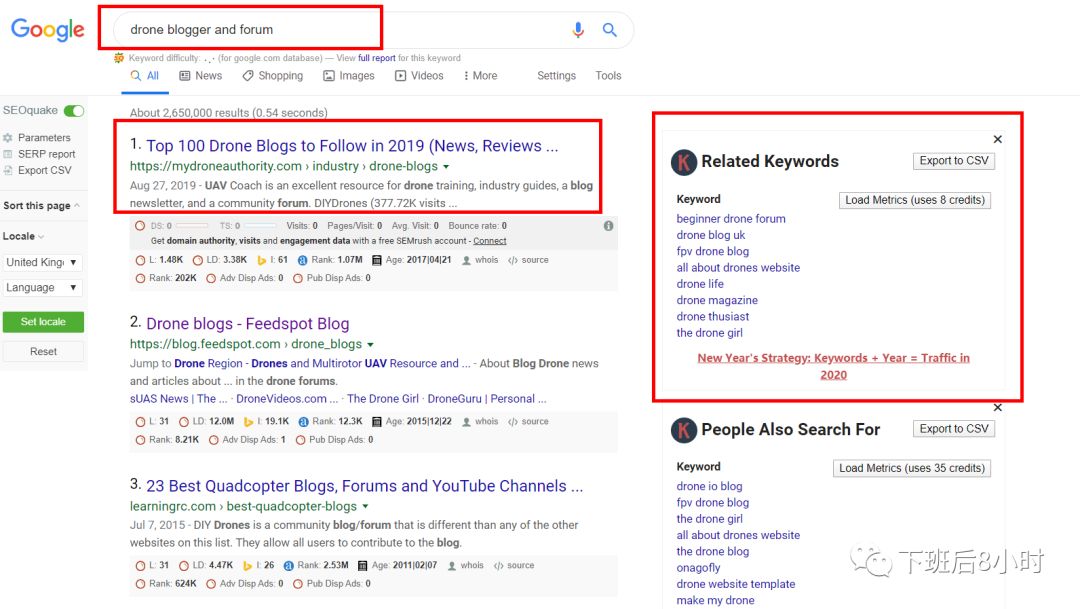The image size is (1080, 609).
Task: Click Alexa Rank 1.07M icon
Action: (302, 260)
